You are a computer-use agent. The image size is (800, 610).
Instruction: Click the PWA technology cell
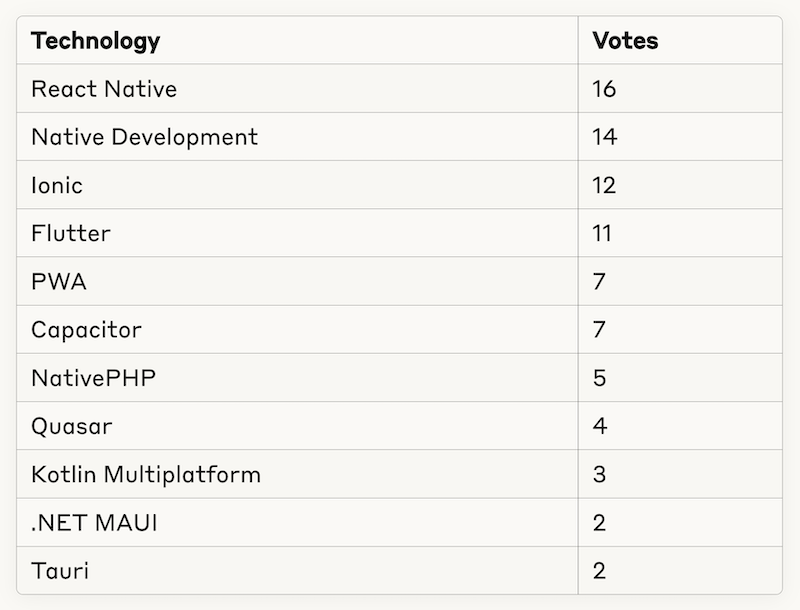point(59,282)
